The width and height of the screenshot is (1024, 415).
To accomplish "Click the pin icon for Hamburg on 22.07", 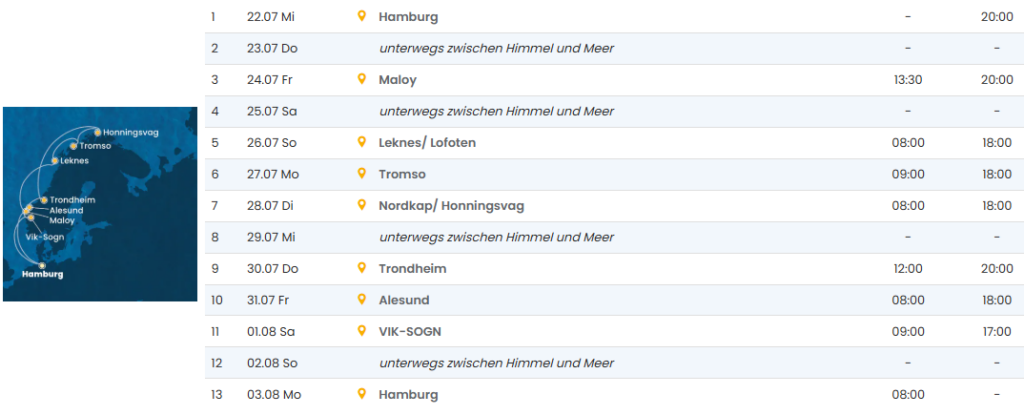I will (x=362, y=16).
